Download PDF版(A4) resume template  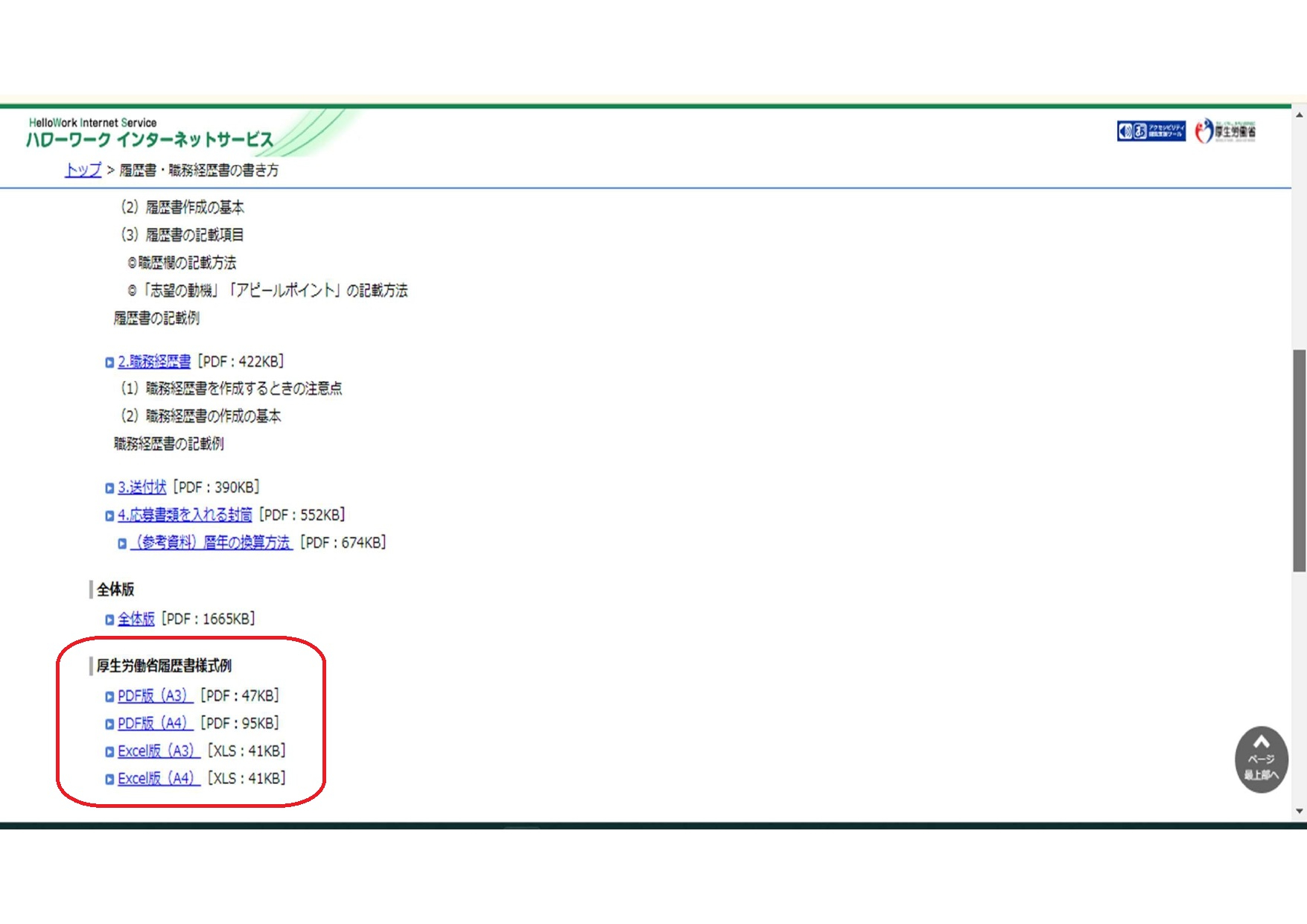[155, 724]
